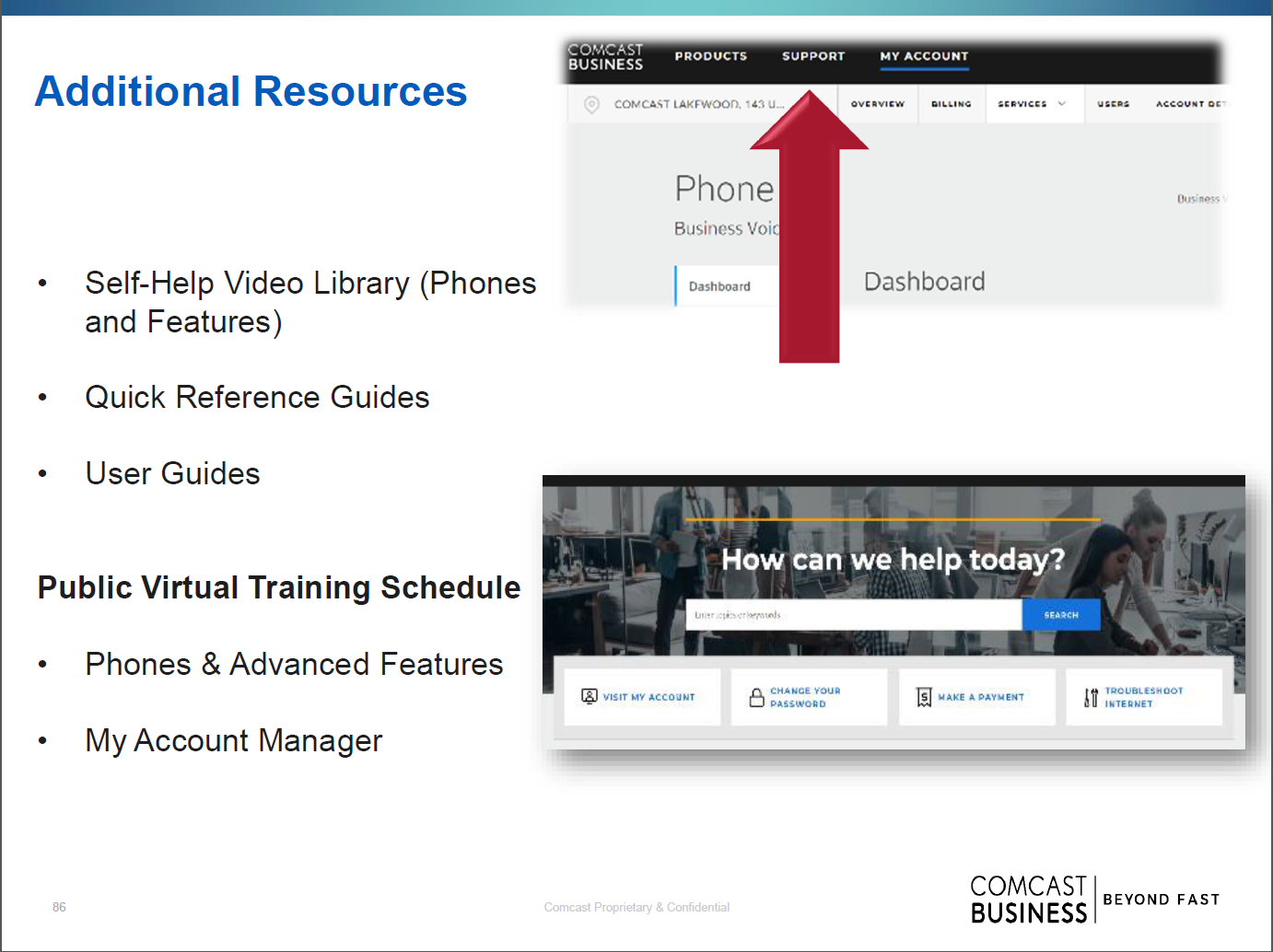The width and height of the screenshot is (1273, 952).
Task: Open the Products menu
Action: (x=711, y=56)
